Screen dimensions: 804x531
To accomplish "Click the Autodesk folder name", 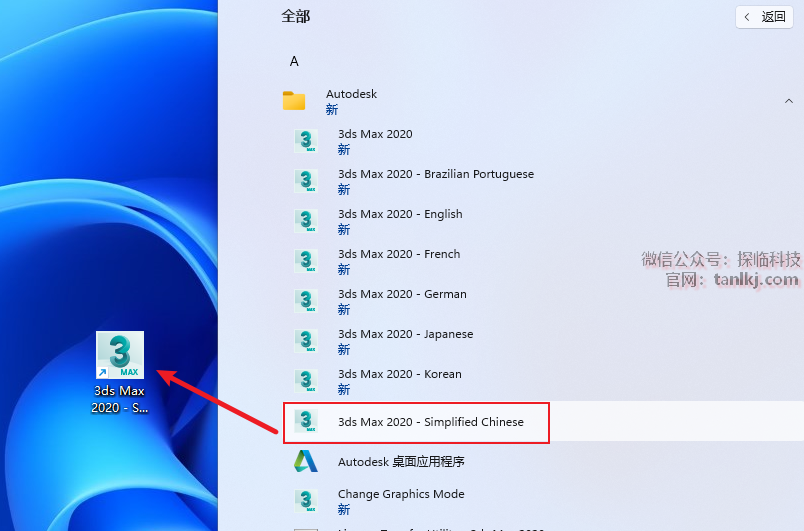I will pos(351,94).
